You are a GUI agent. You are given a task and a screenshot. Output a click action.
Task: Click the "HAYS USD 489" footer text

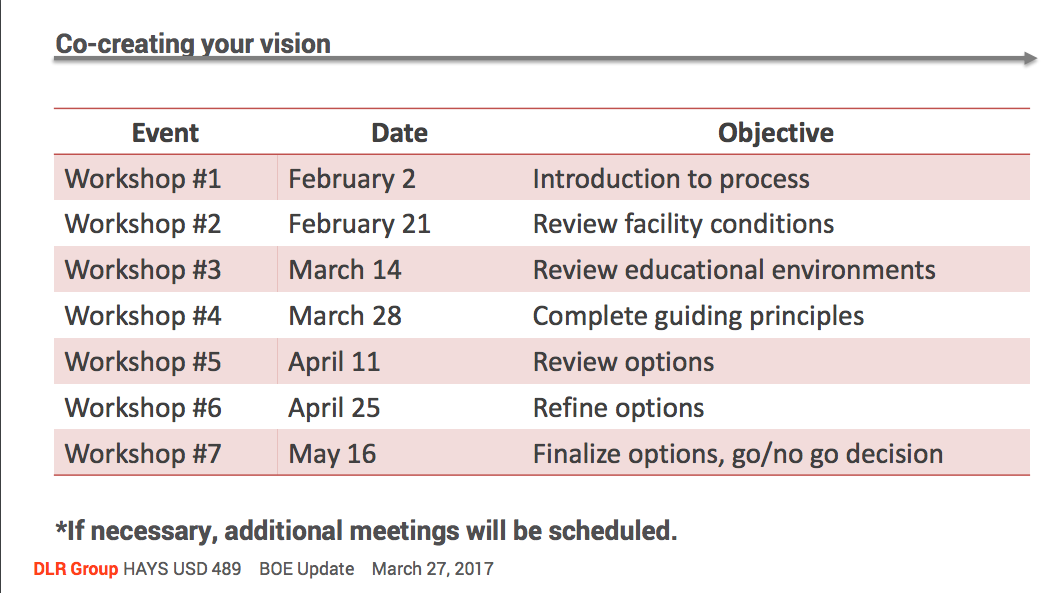coord(182,569)
